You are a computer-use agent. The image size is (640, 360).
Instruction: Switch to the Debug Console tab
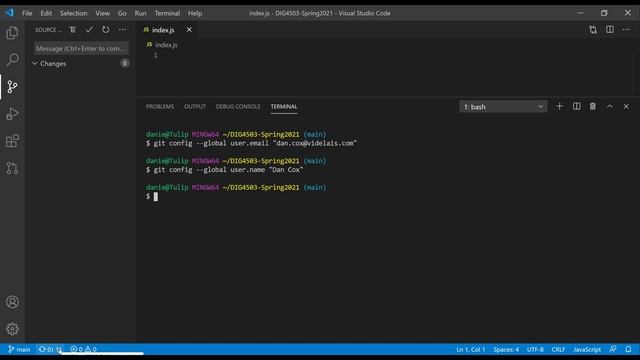238,107
